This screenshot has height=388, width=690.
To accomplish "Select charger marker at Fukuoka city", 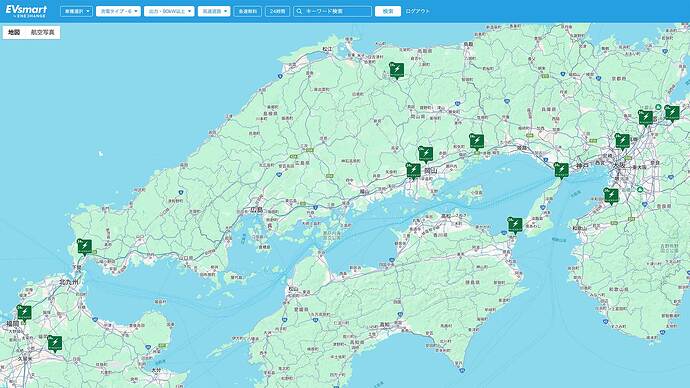I will pyautogui.click(x=24, y=313).
